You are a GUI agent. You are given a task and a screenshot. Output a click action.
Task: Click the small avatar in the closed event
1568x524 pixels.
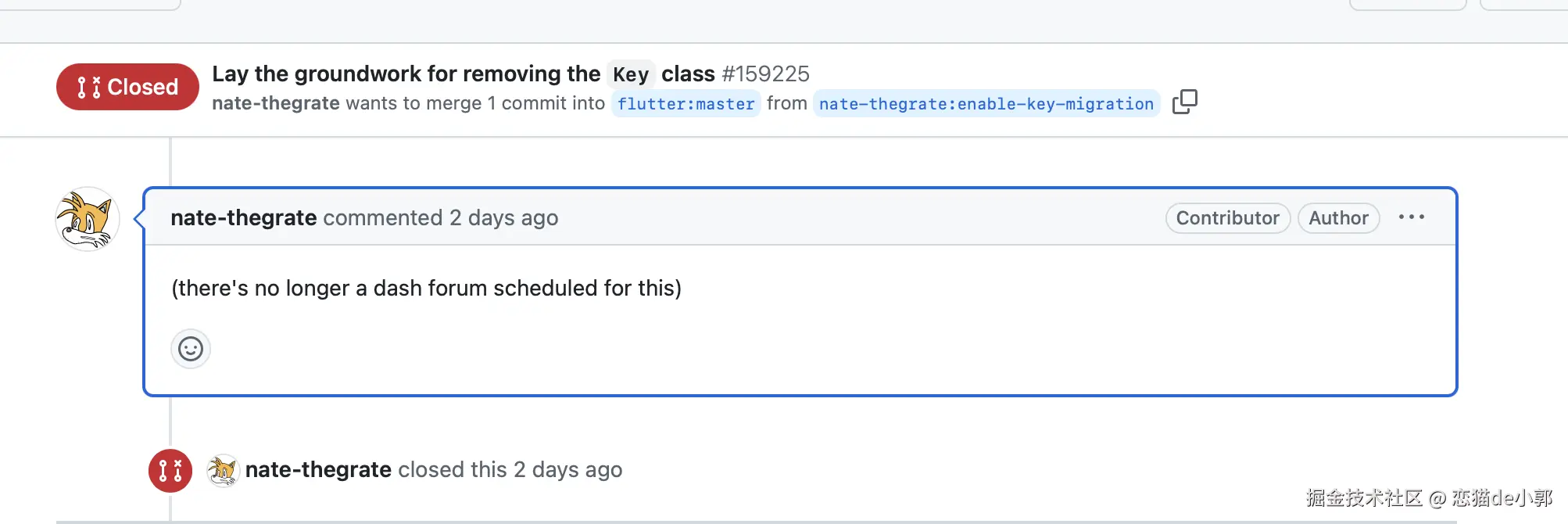point(223,470)
